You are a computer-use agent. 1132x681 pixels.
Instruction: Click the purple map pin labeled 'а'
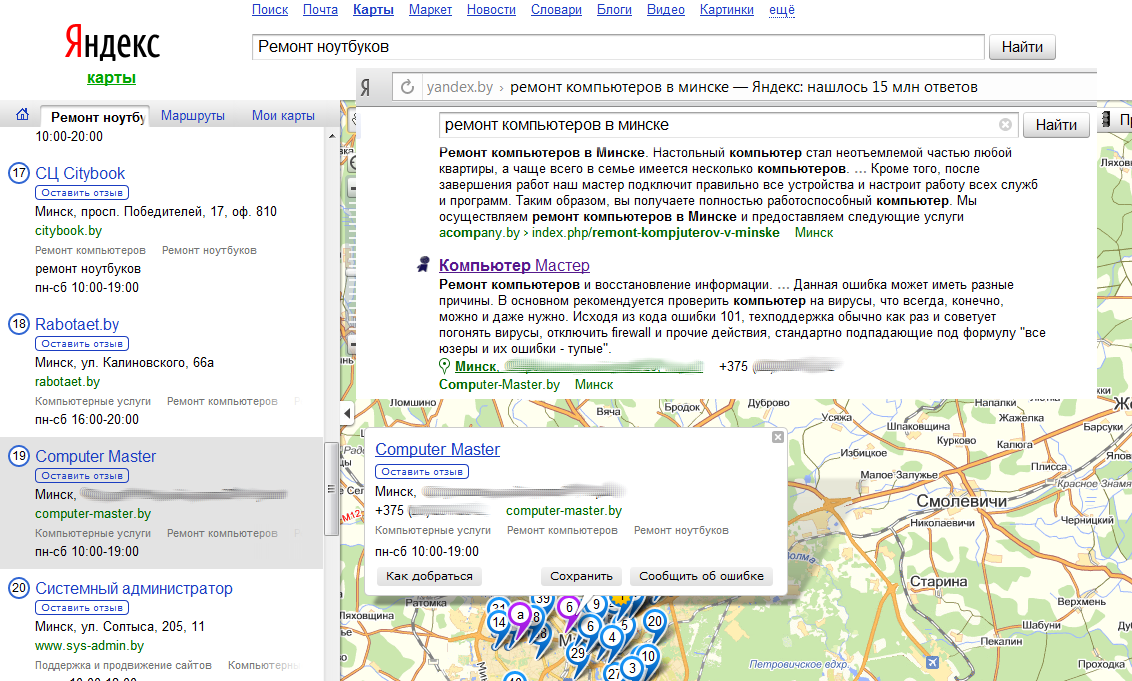point(519,616)
